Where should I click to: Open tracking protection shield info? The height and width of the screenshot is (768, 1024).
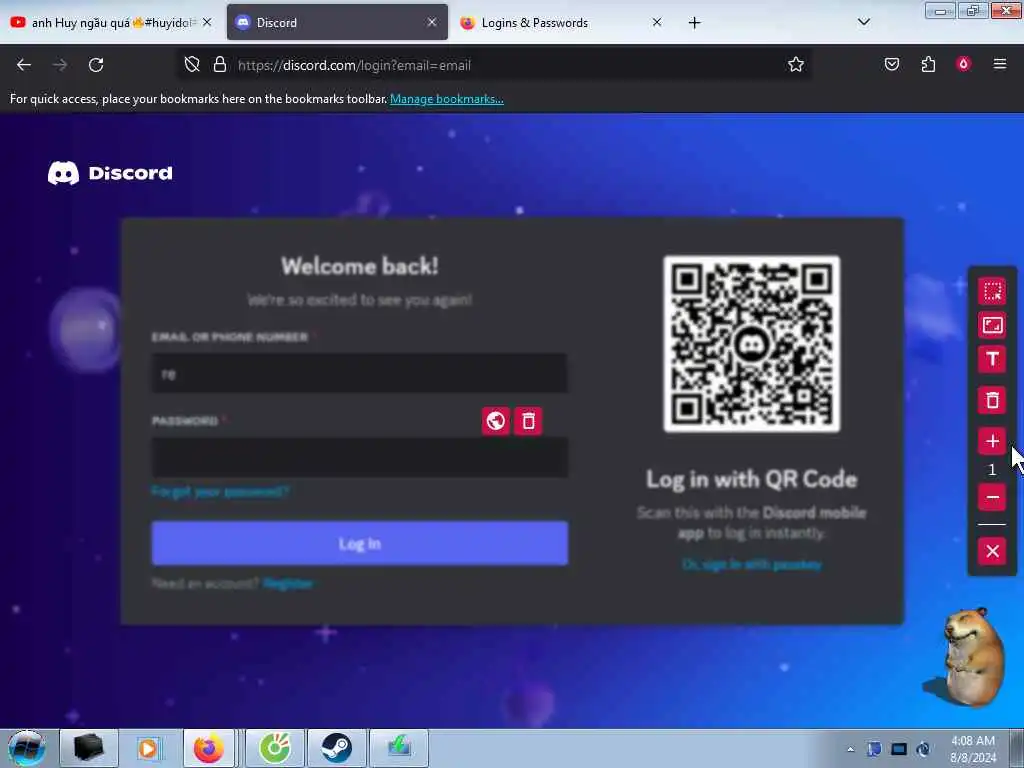point(192,65)
